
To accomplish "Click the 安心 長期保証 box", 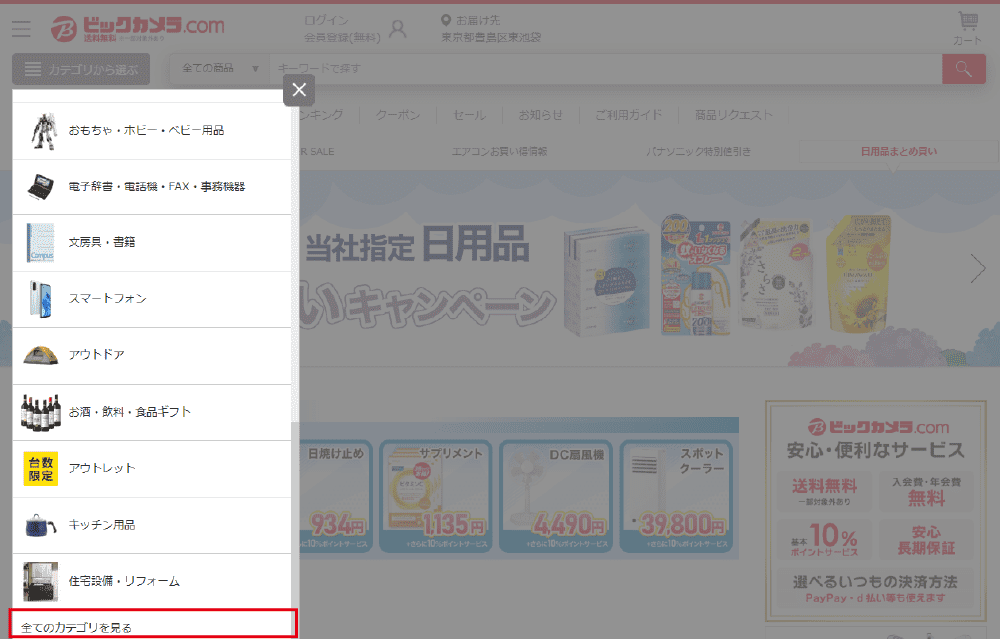I will pyautogui.click(x=926, y=539).
